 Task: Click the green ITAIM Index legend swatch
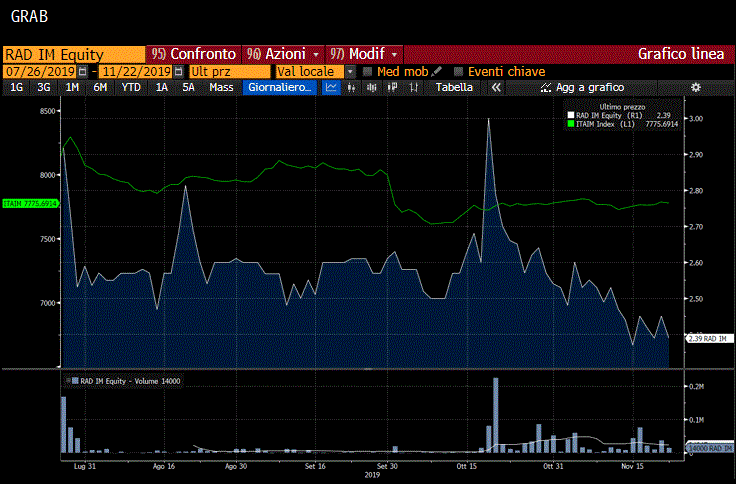(x=571, y=124)
